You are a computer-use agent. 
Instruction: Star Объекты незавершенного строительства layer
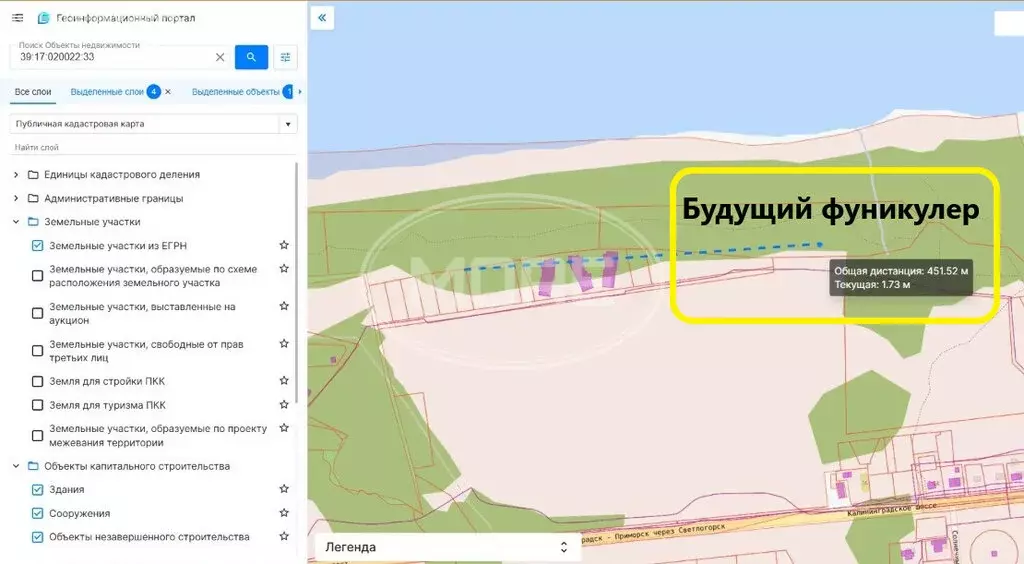coord(284,537)
